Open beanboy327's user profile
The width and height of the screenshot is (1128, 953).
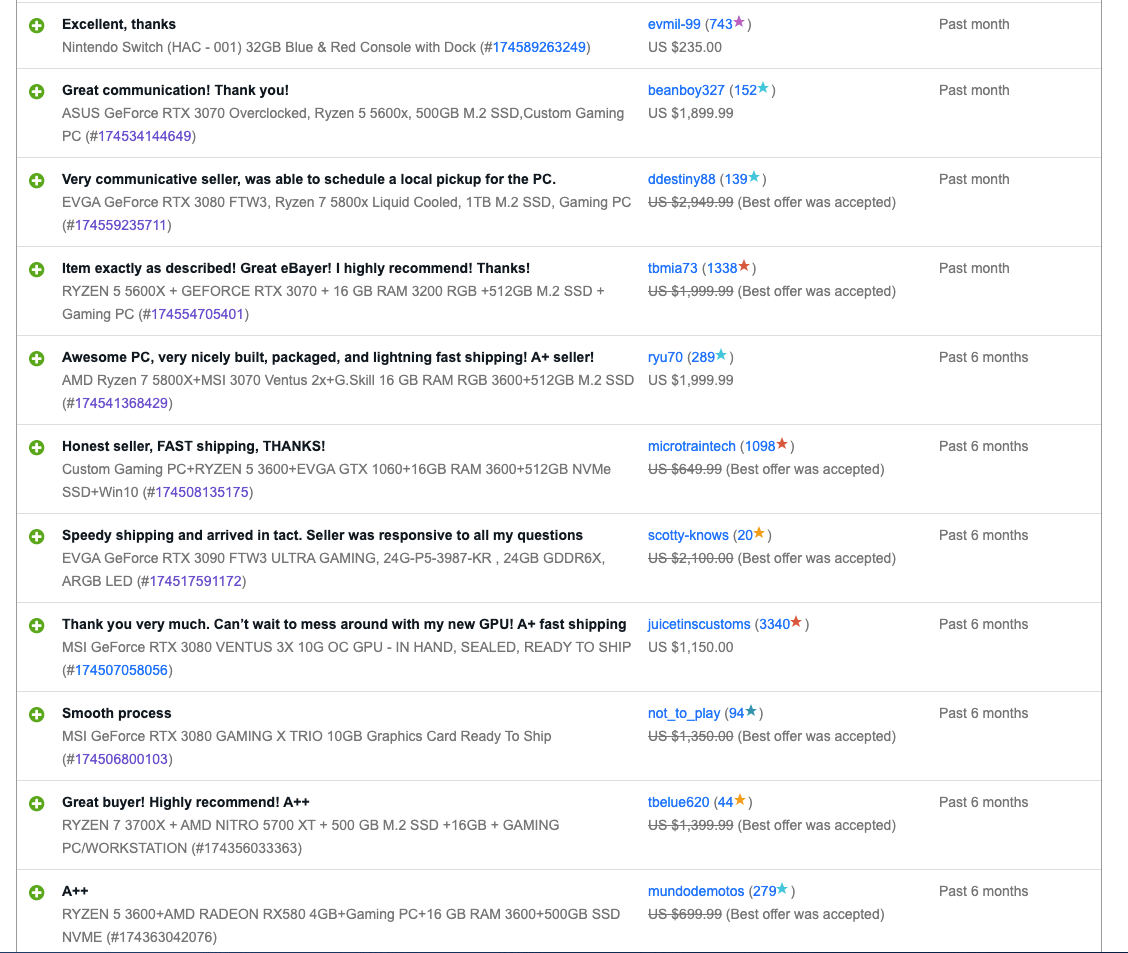pos(686,90)
